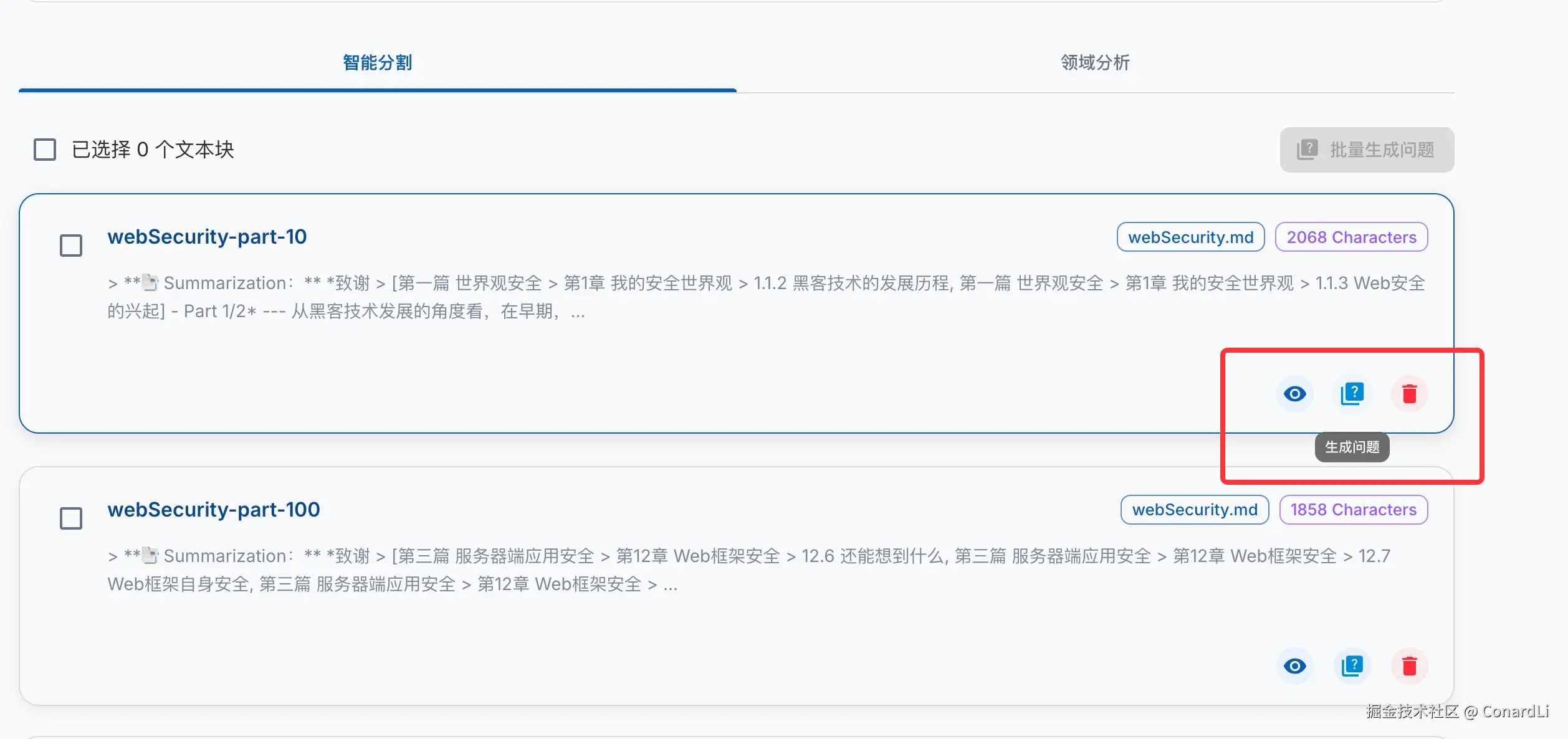Image resolution: width=1568 pixels, height=739 pixels.
Task: Click the 2068 Characters badge
Action: click(x=1351, y=237)
